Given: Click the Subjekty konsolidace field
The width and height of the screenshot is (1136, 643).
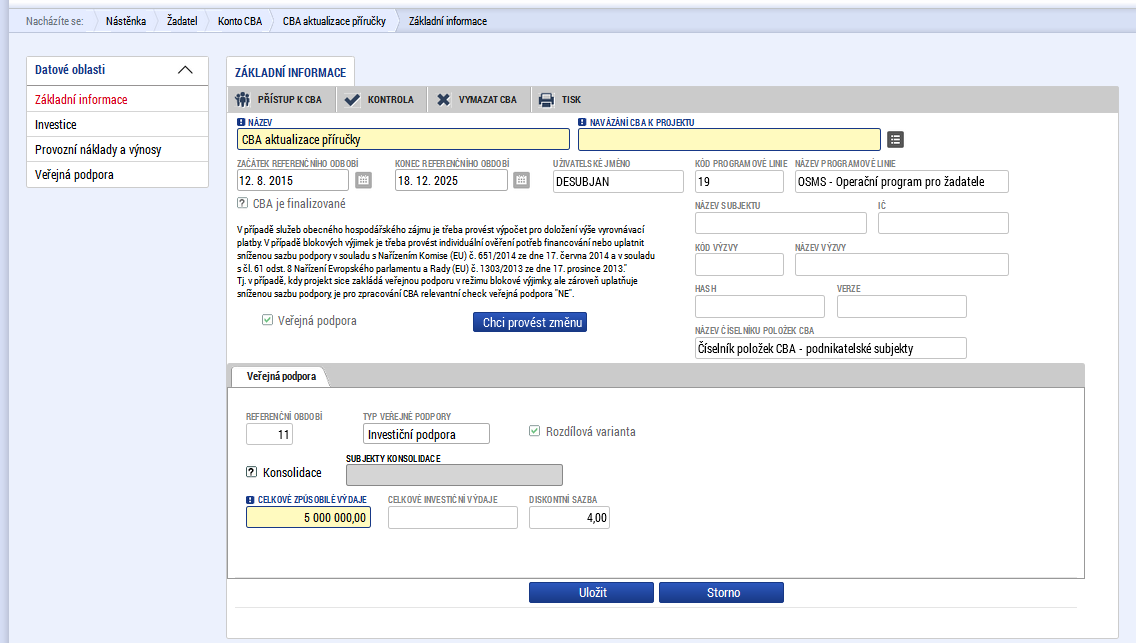Looking at the screenshot, I should [x=454, y=475].
